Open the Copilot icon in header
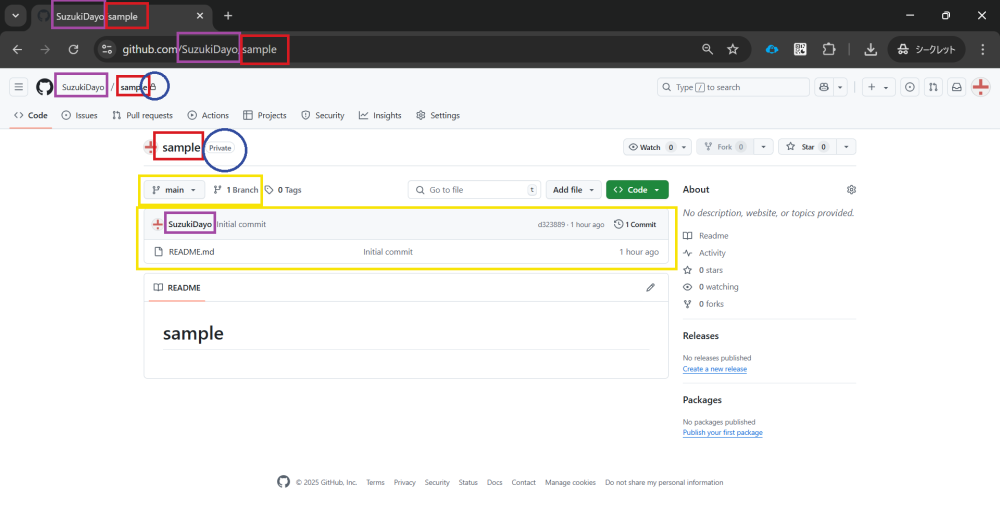The image size is (1000, 525). 824,87
